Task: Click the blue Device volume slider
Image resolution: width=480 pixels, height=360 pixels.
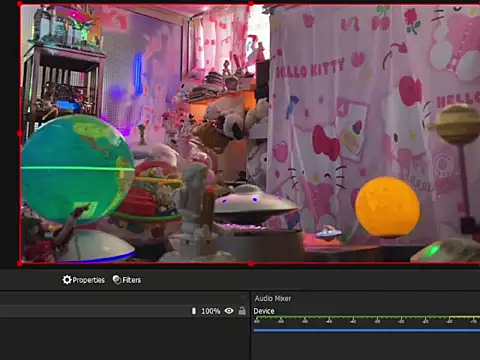Action: click(367, 330)
